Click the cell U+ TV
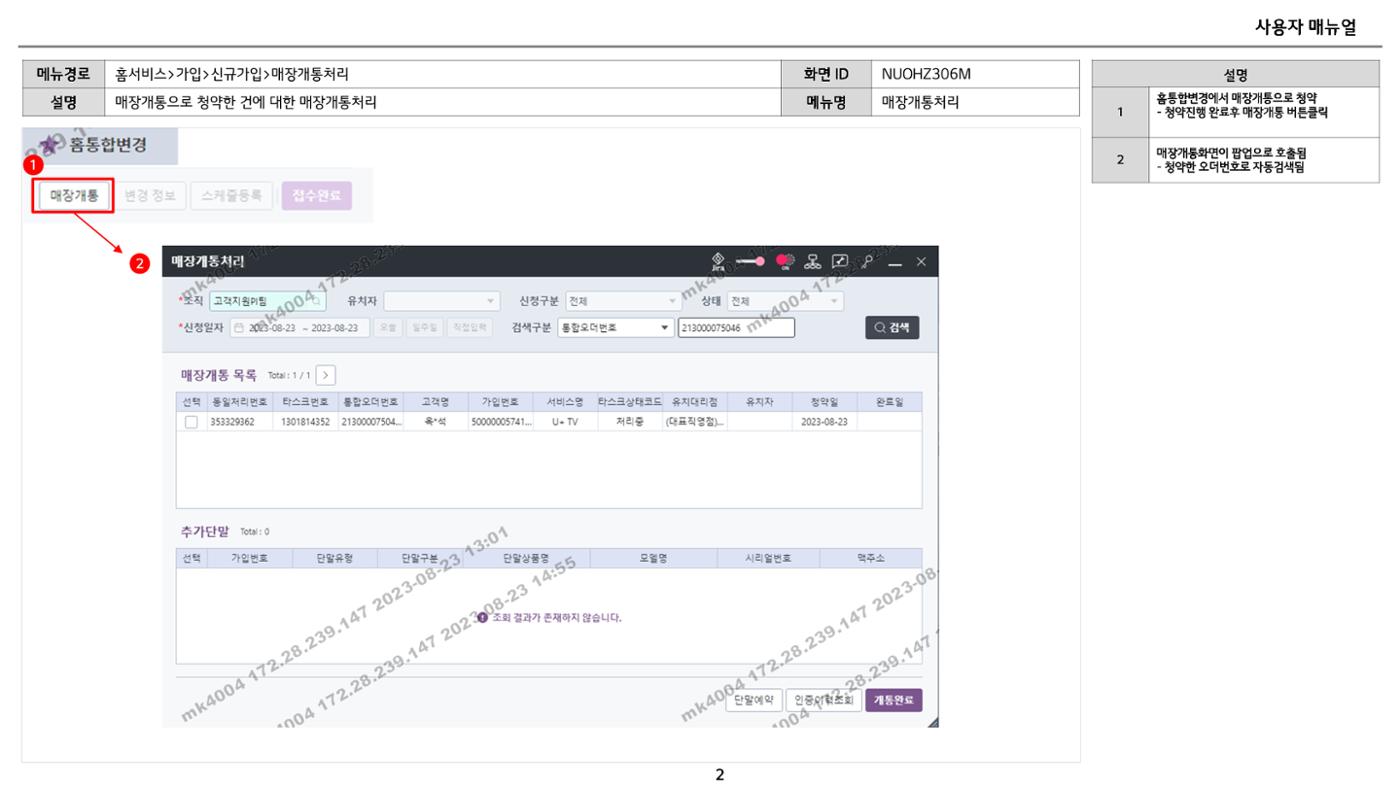The width and height of the screenshot is (1400, 788). click(565, 422)
